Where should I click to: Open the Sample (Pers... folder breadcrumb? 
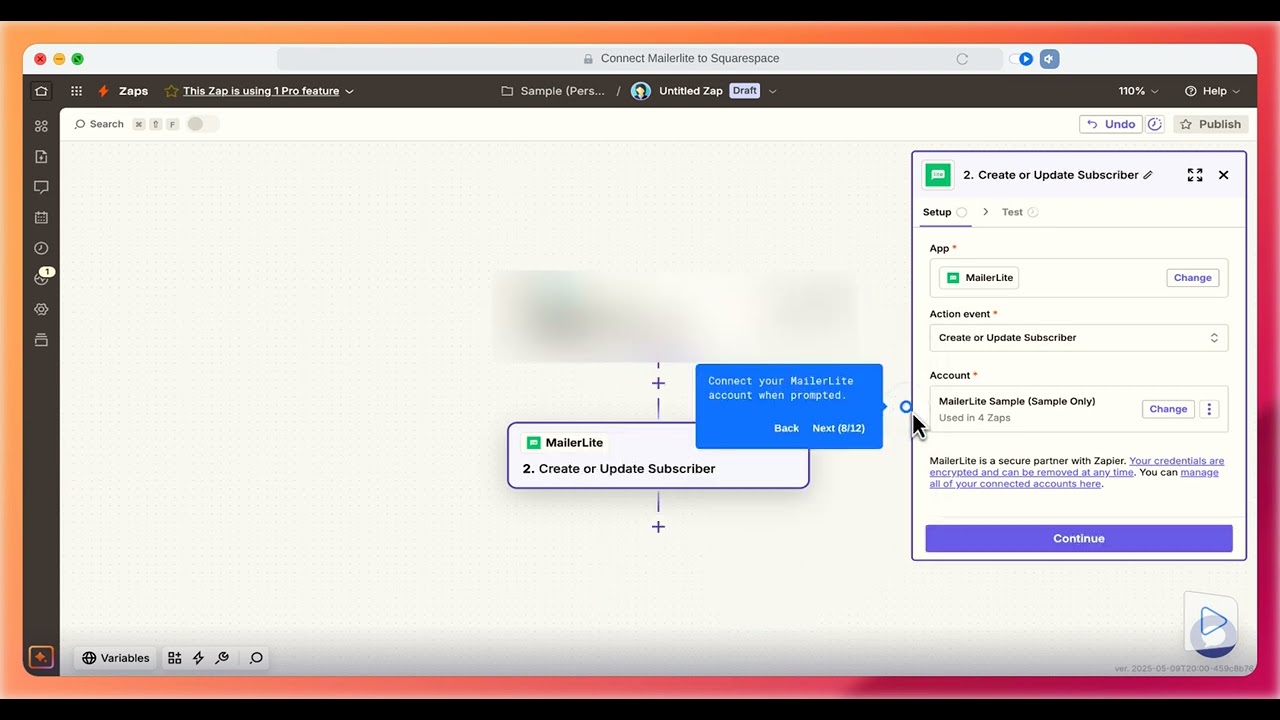[553, 91]
